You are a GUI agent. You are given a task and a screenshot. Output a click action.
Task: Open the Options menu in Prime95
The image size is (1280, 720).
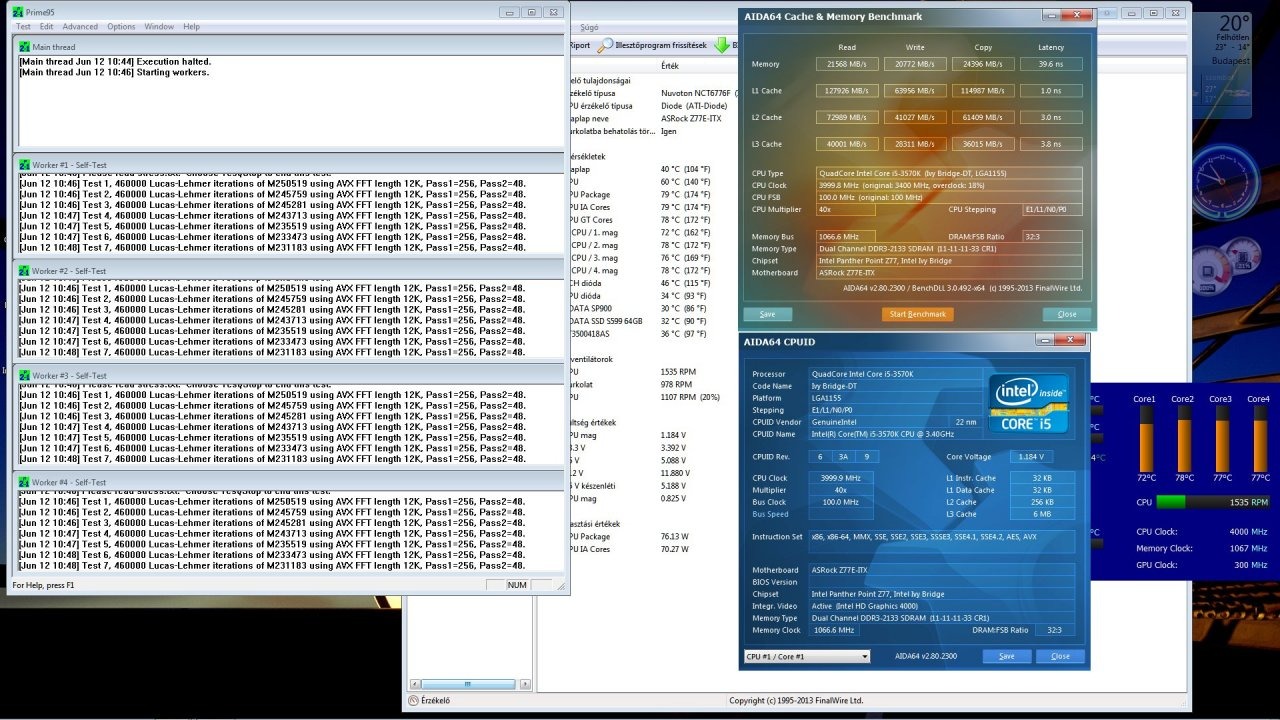pos(121,27)
